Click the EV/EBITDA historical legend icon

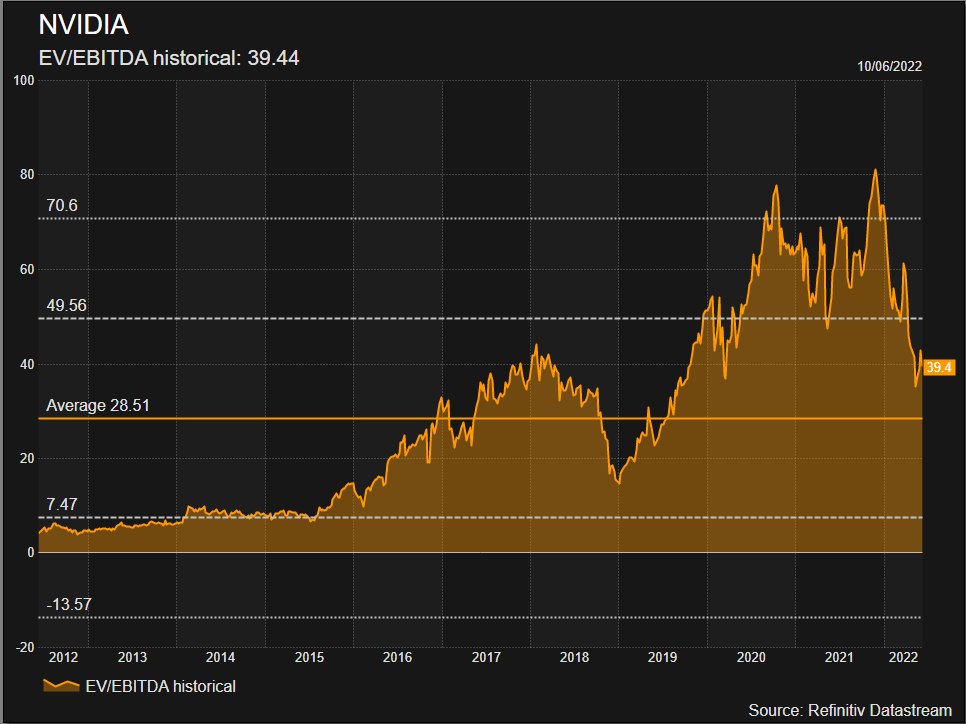coord(61,685)
